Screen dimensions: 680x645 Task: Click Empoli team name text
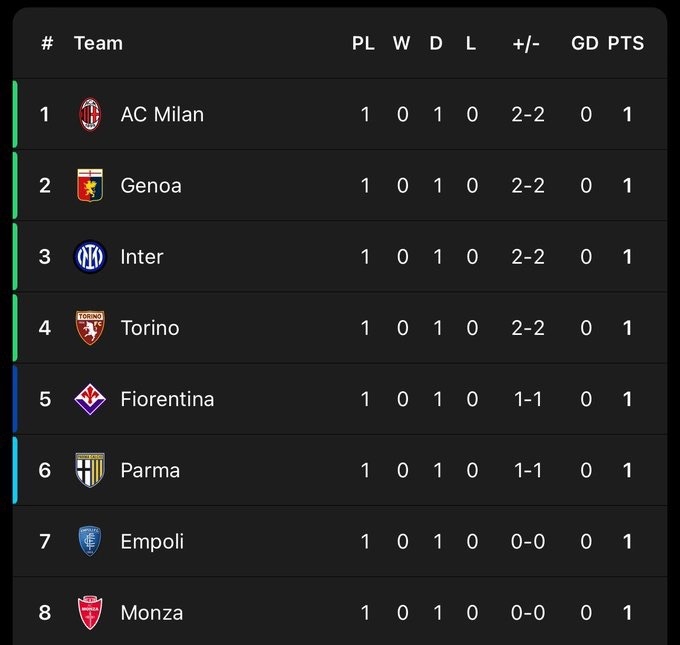[152, 541]
